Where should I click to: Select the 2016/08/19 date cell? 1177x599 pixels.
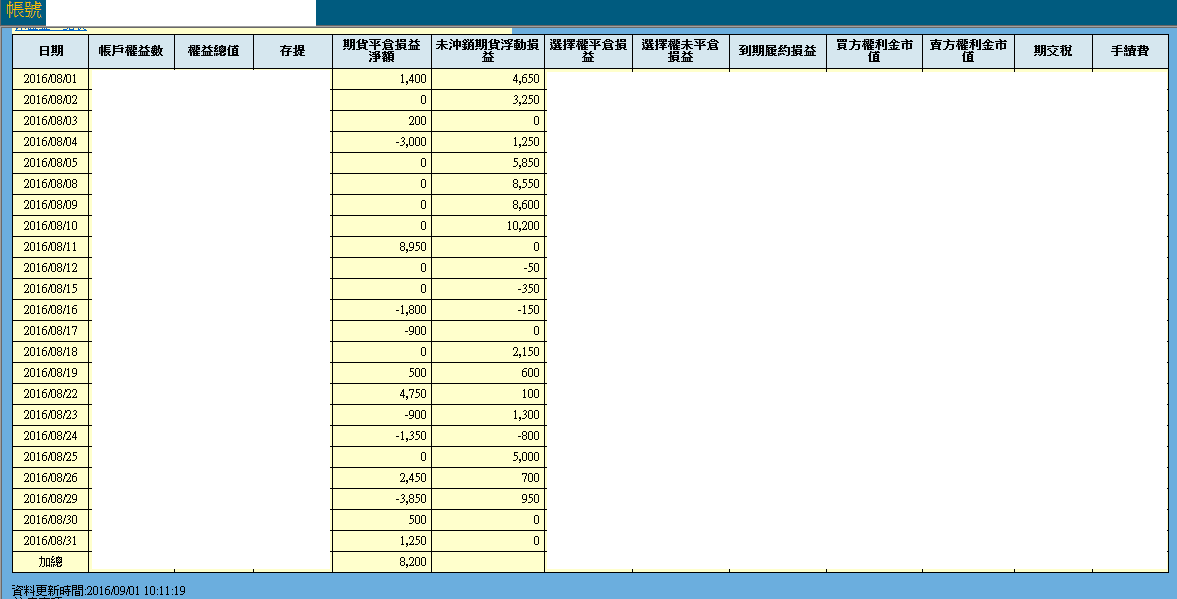tap(51, 373)
